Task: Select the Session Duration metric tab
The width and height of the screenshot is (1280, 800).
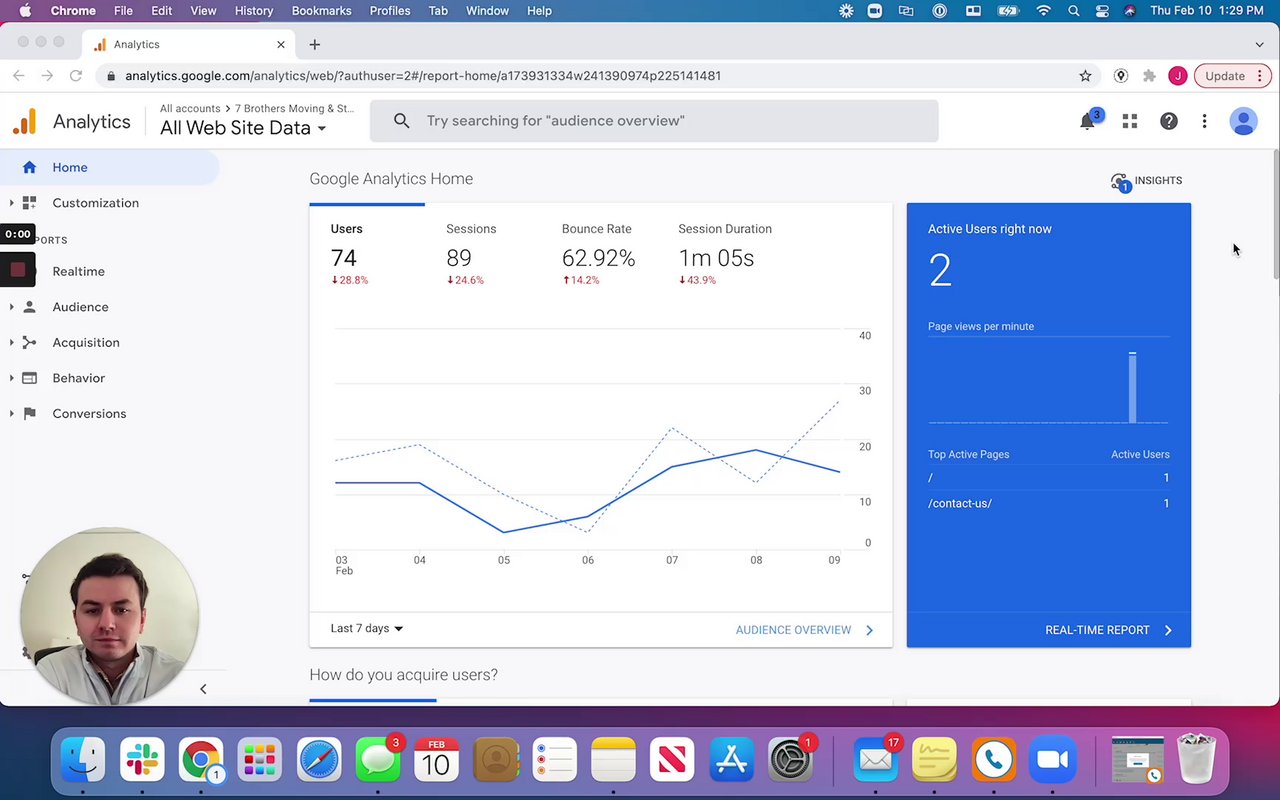Action: 725,253
